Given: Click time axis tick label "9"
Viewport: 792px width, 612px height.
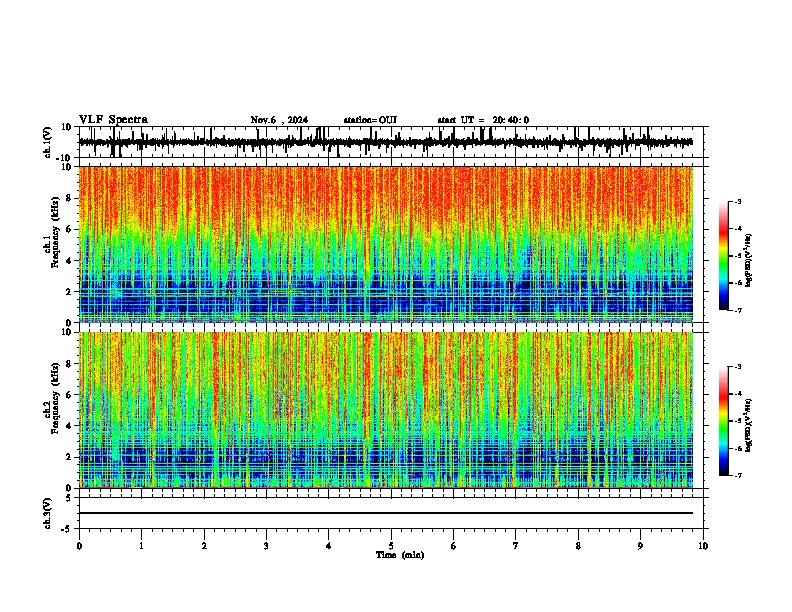Looking at the screenshot, I should [x=640, y=546].
